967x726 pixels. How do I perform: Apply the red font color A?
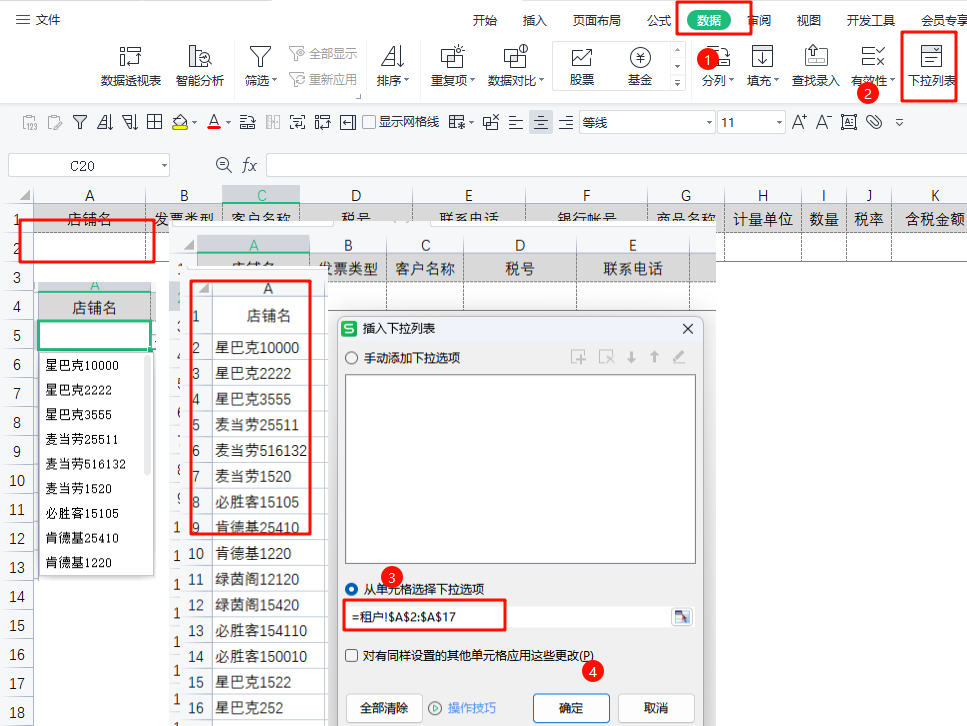pos(214,122)
